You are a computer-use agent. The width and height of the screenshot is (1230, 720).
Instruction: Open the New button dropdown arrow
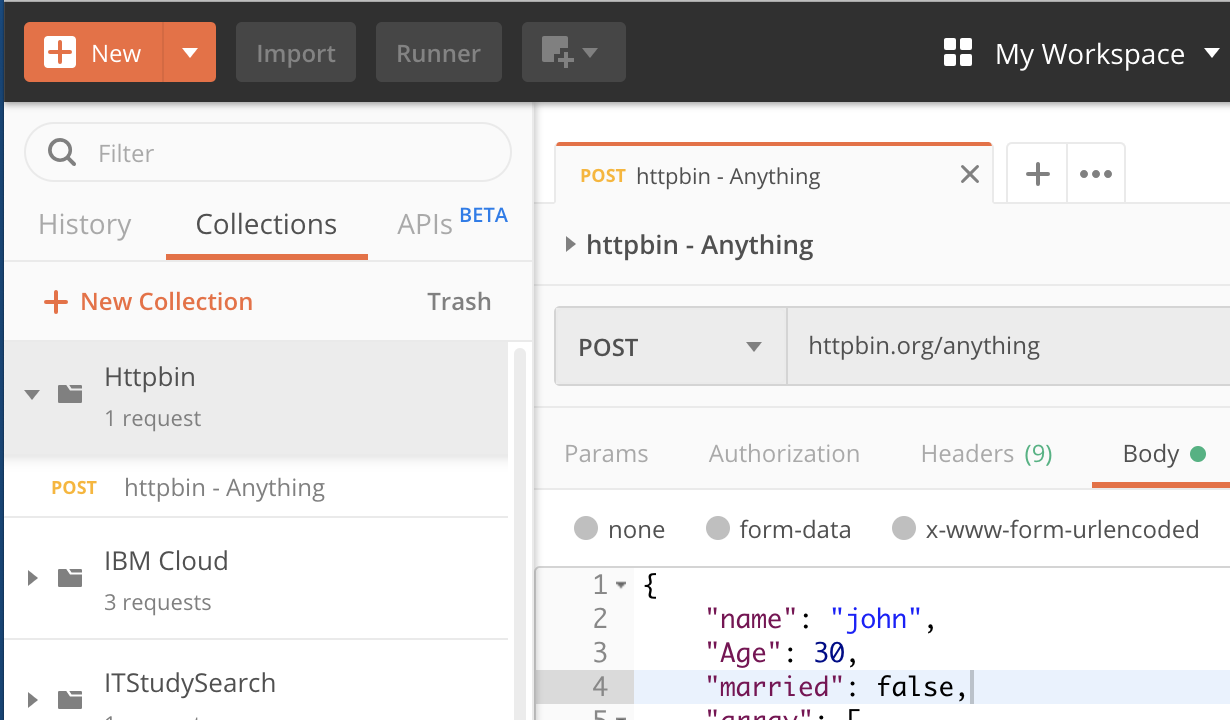tap(190, 53)
